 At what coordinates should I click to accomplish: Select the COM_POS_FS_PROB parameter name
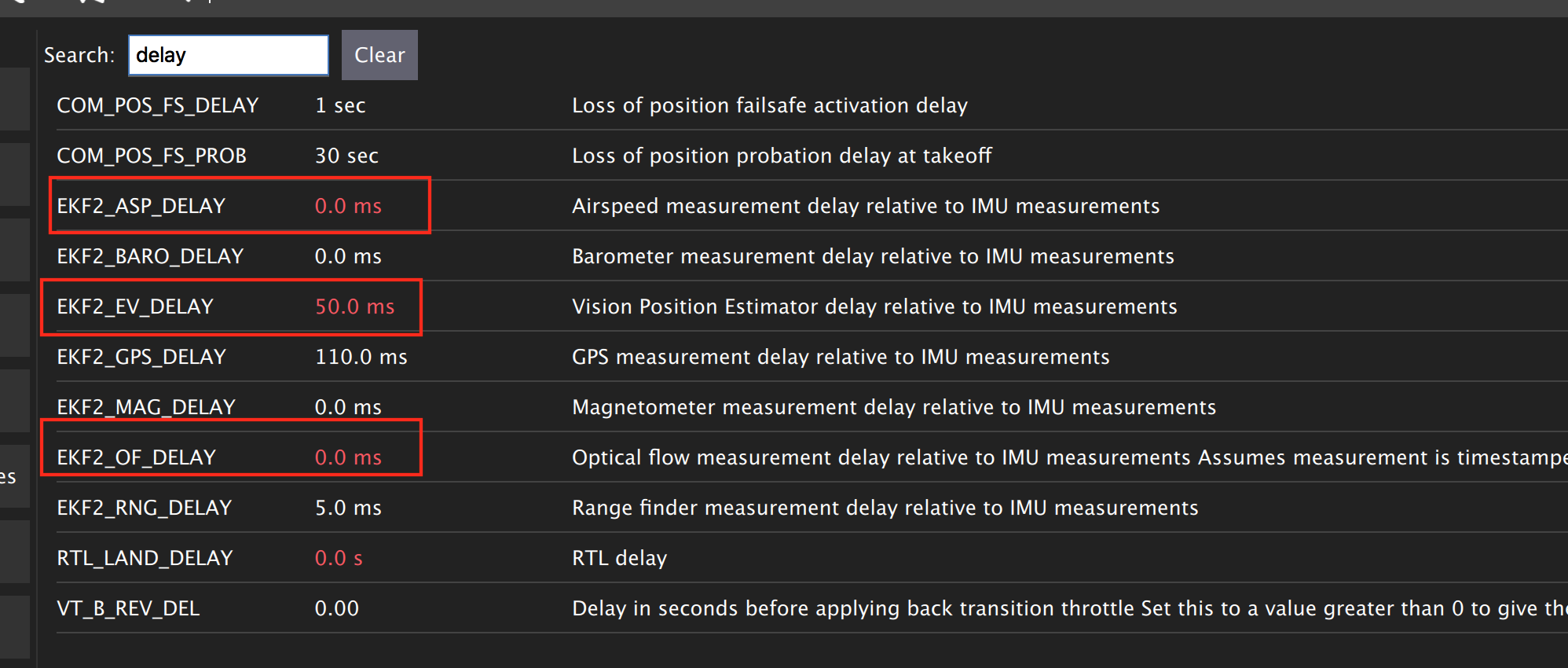pos(152,156)
